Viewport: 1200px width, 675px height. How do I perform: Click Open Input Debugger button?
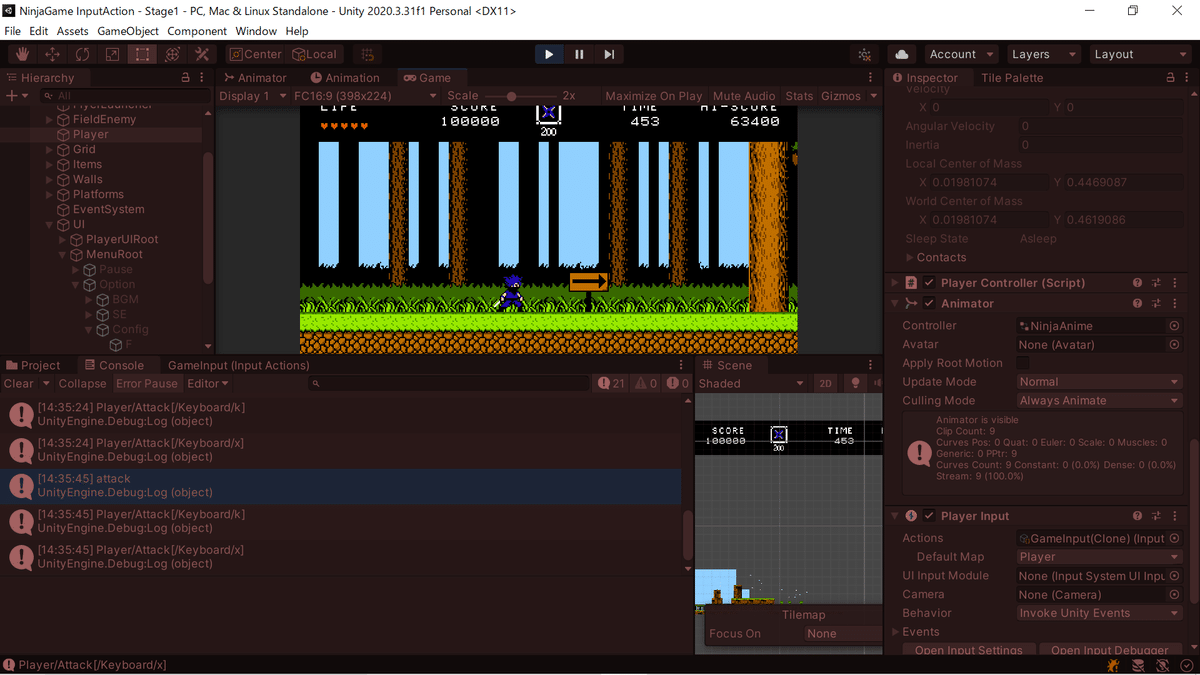[1110, 650]
